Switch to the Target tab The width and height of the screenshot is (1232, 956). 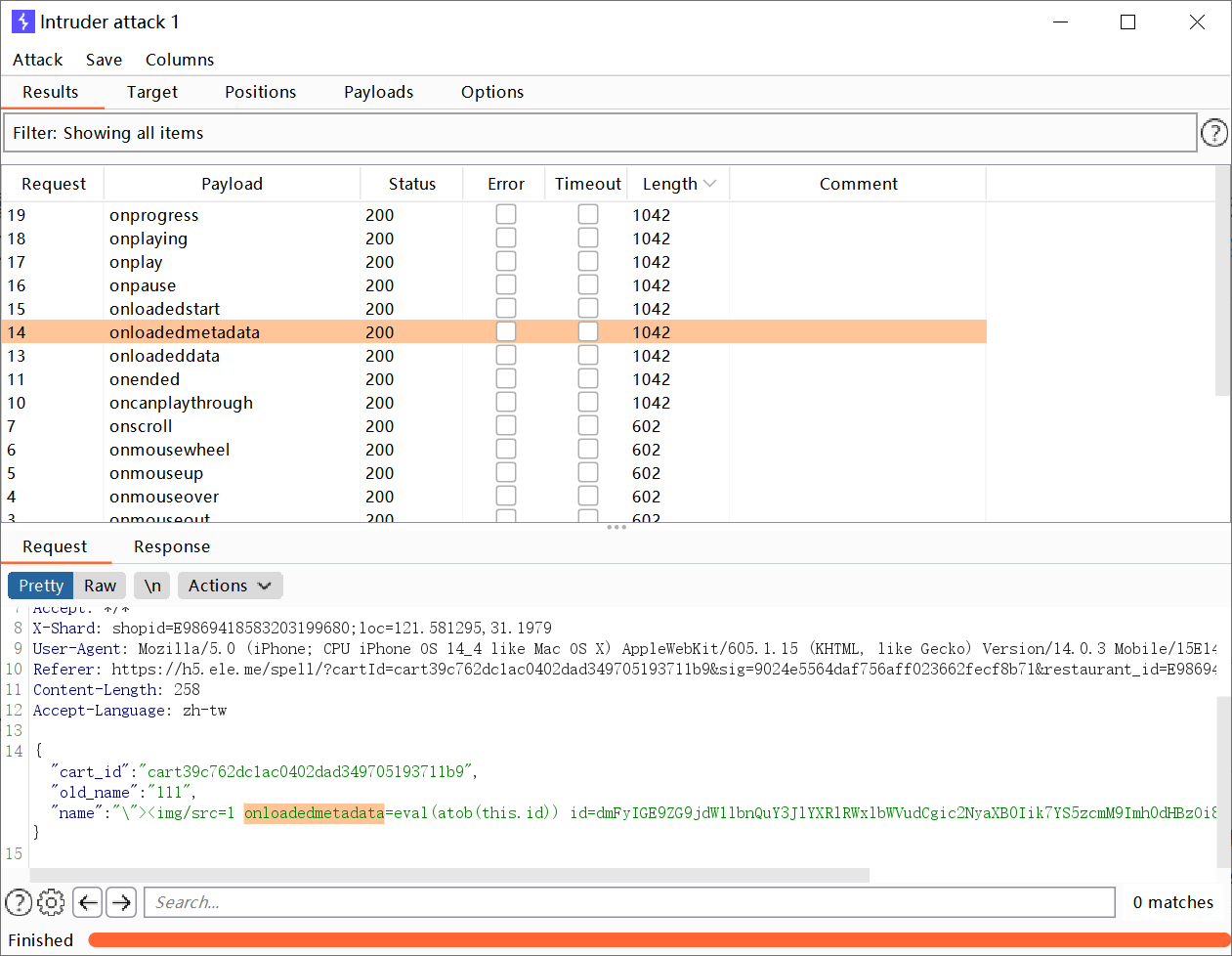(x=152, y=92)
